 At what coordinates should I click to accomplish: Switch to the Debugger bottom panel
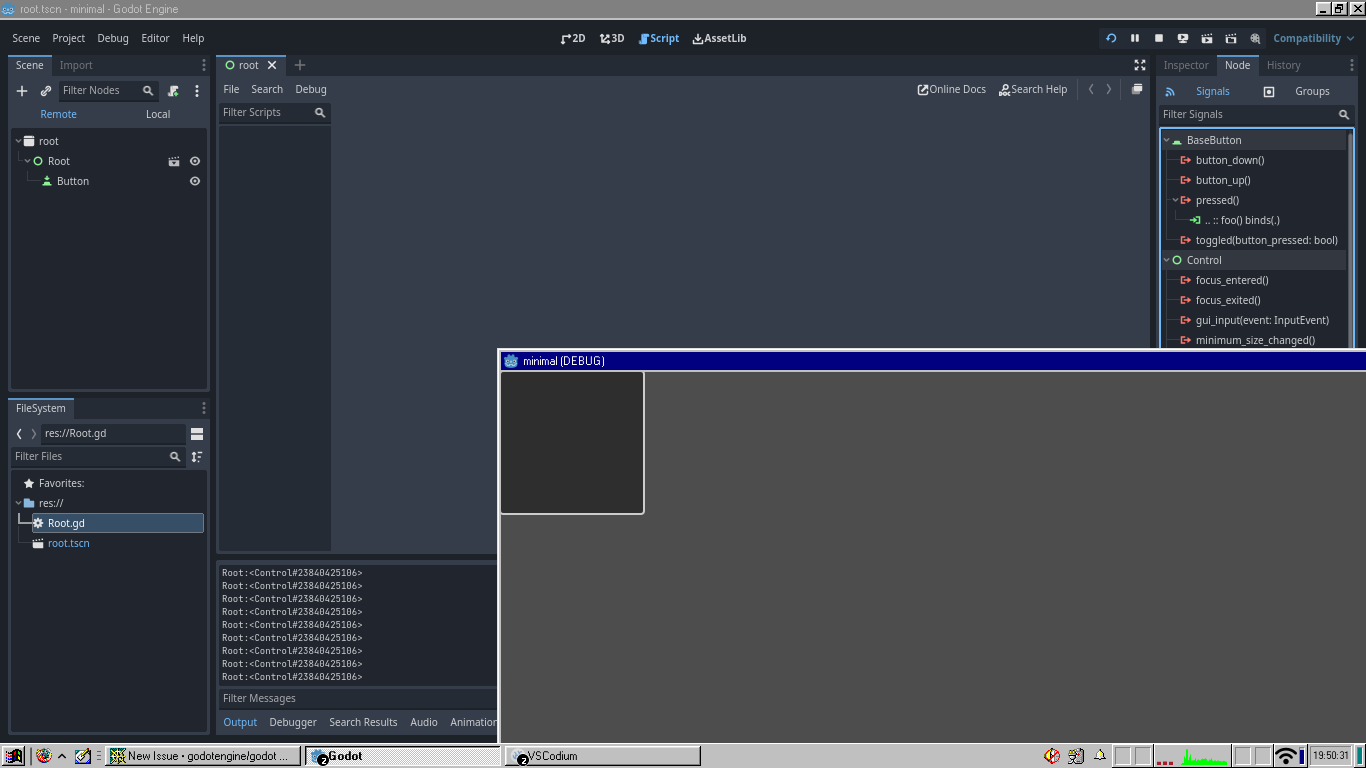pyautogui.click(x=292, y=722)
